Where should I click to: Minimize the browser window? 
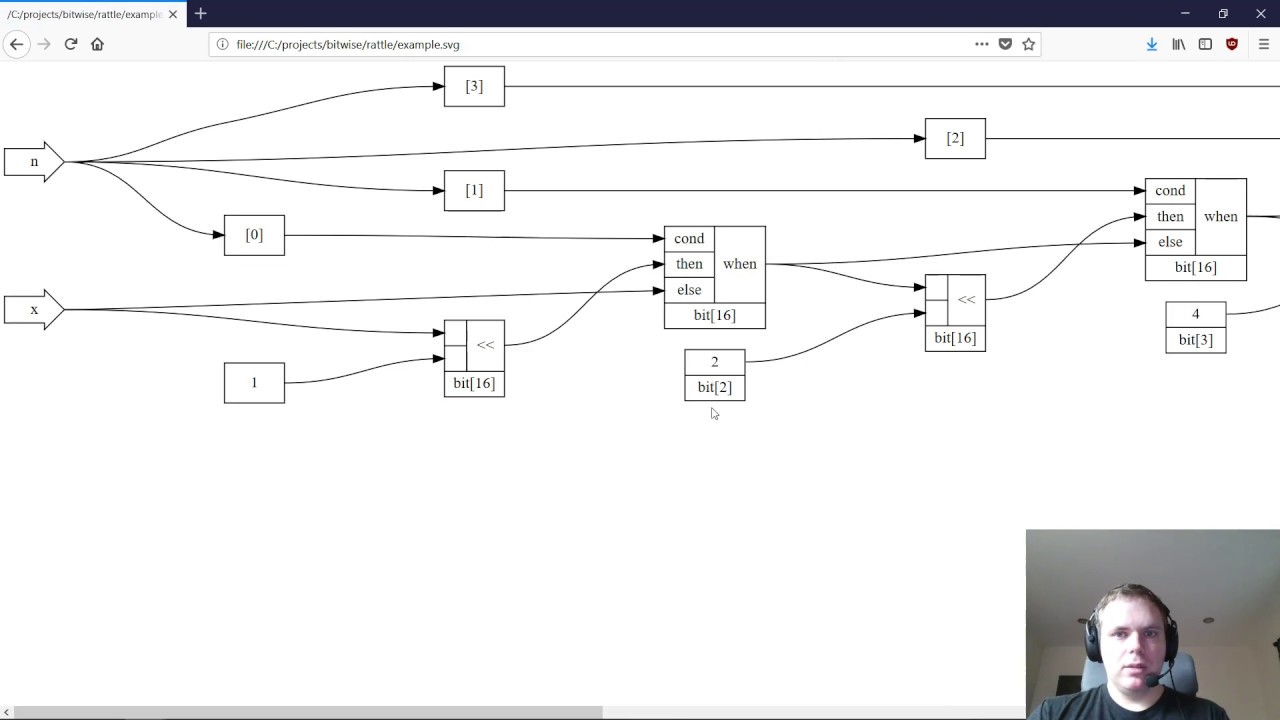pyautogui.click(x=1185, y=14)
